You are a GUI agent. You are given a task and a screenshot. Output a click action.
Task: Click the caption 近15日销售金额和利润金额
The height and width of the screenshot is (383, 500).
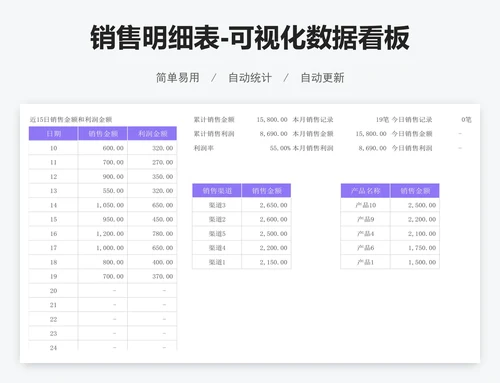[x=71, y=120]
